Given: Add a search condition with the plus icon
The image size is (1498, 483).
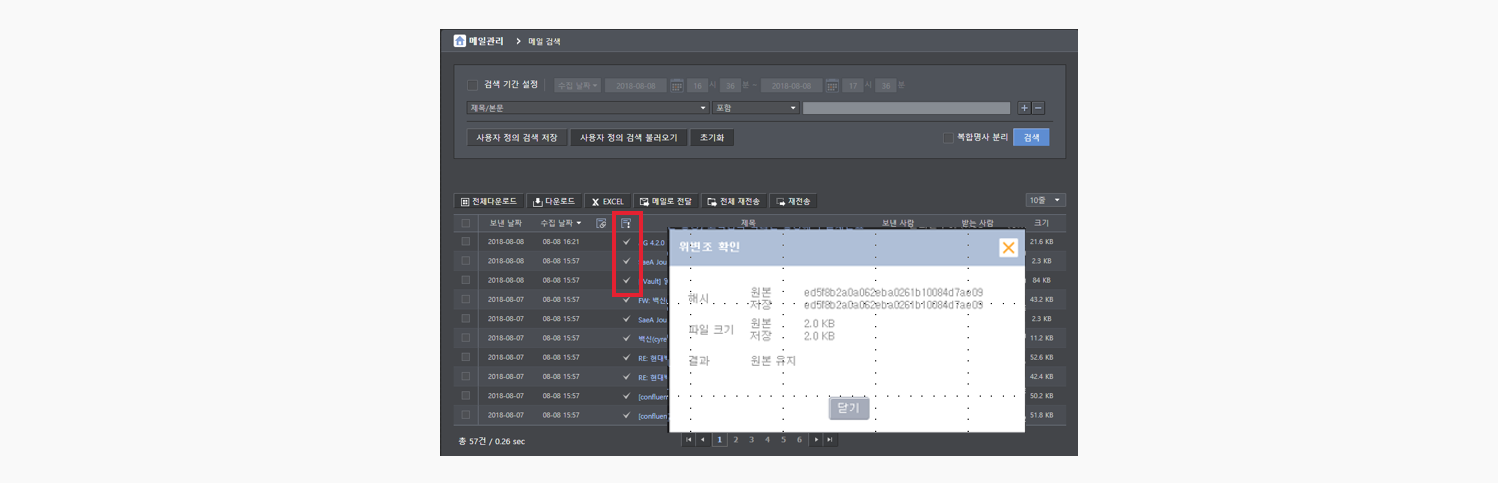Looking at the screenshot, I should click(x=1024, y=108).
